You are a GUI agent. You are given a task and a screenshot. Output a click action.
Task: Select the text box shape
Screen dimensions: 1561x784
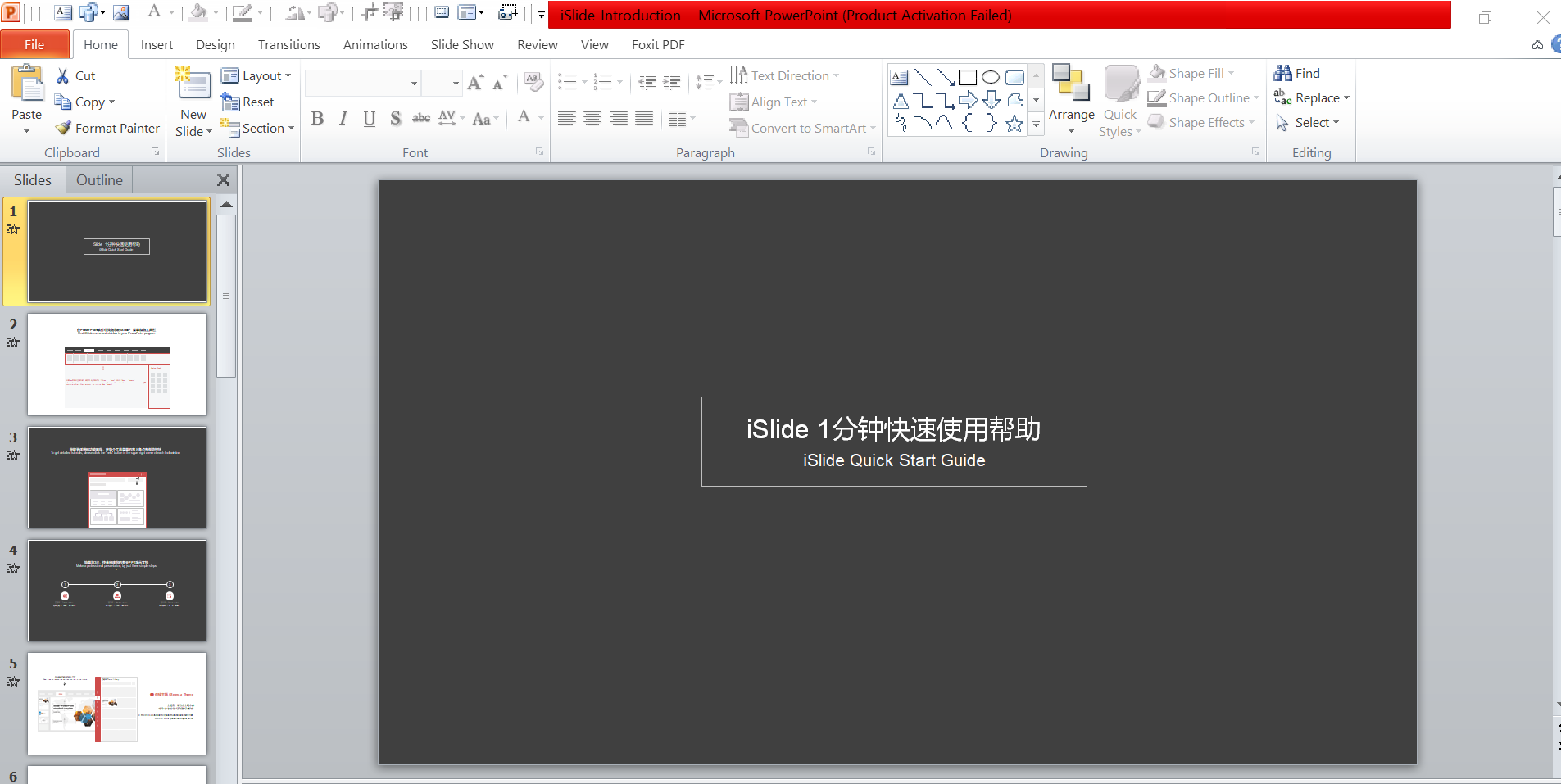(900, 77)
